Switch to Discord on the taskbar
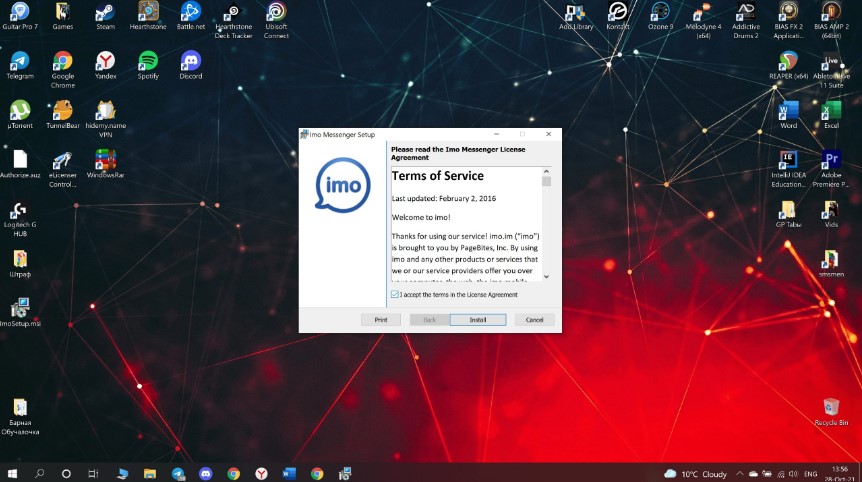Image resolution: width=862 pixels, height=482 pixels. (x=206, y=473)
